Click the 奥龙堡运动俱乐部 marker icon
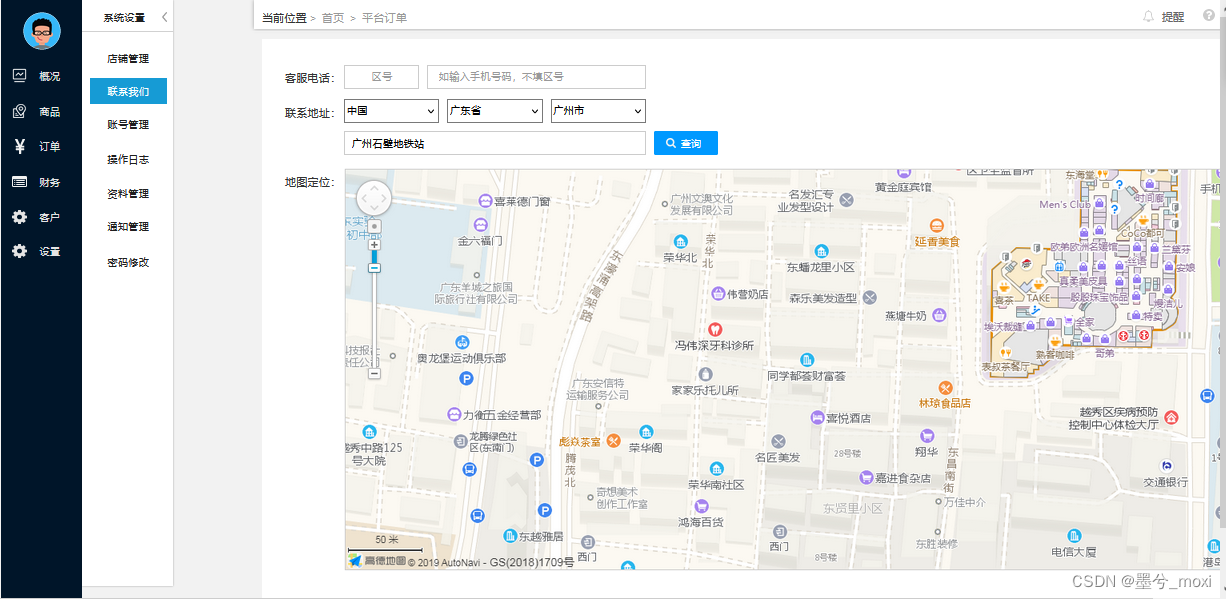The width and height of the screenshot is (1226, 599). [x=461, y=342]
